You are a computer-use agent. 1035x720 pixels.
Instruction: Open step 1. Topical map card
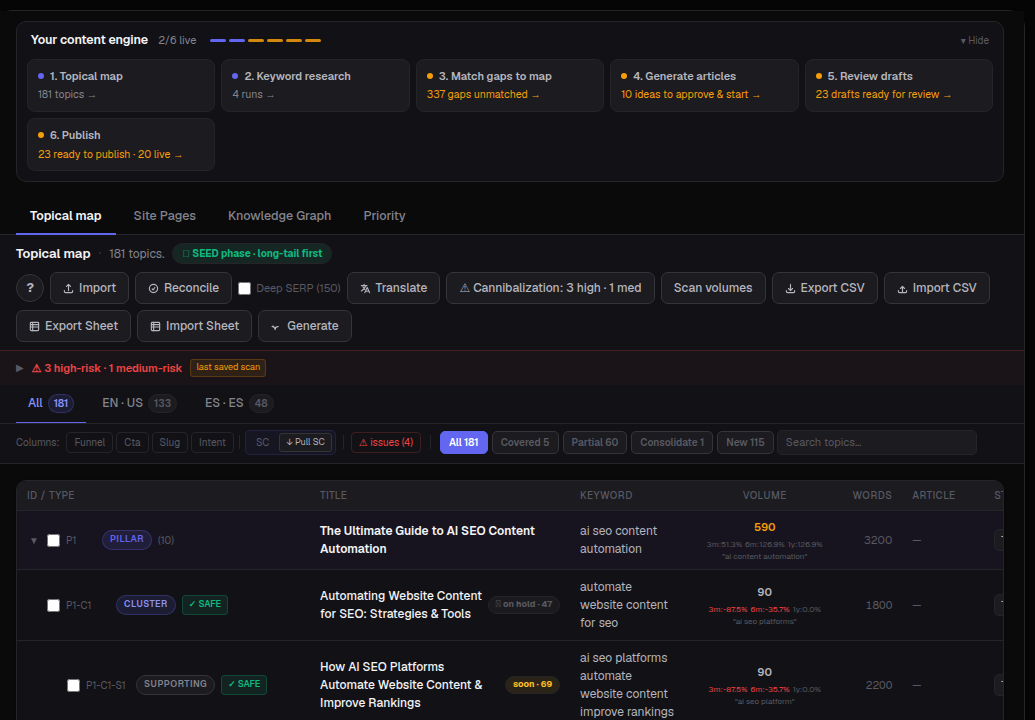(121, 85)
